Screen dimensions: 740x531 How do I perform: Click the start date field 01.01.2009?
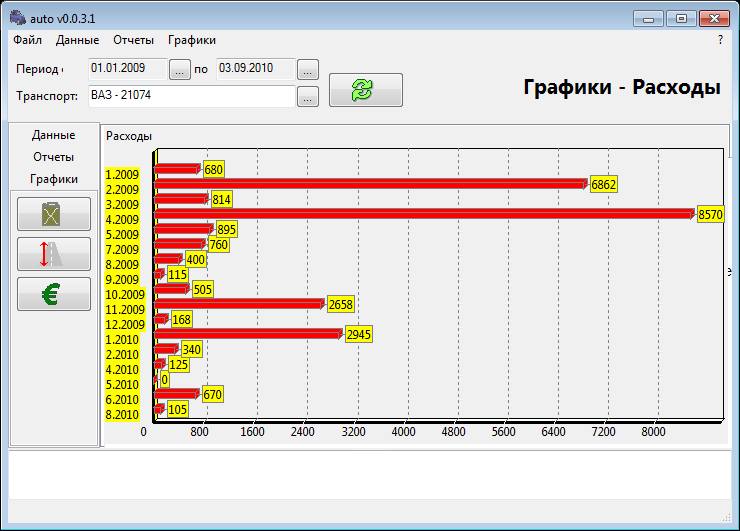point(128,68)
